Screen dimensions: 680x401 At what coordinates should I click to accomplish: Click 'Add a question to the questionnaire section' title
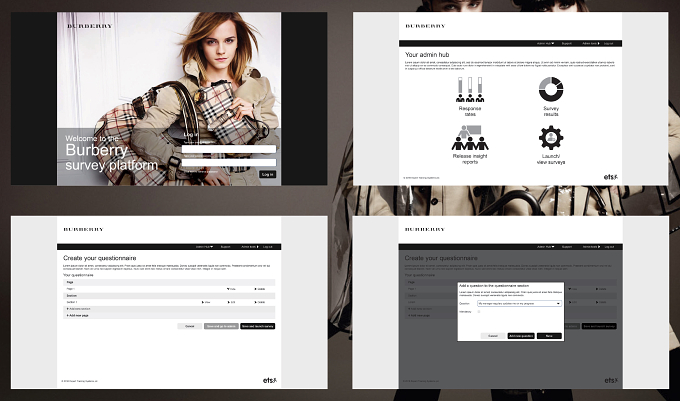[x=494, y=286]
